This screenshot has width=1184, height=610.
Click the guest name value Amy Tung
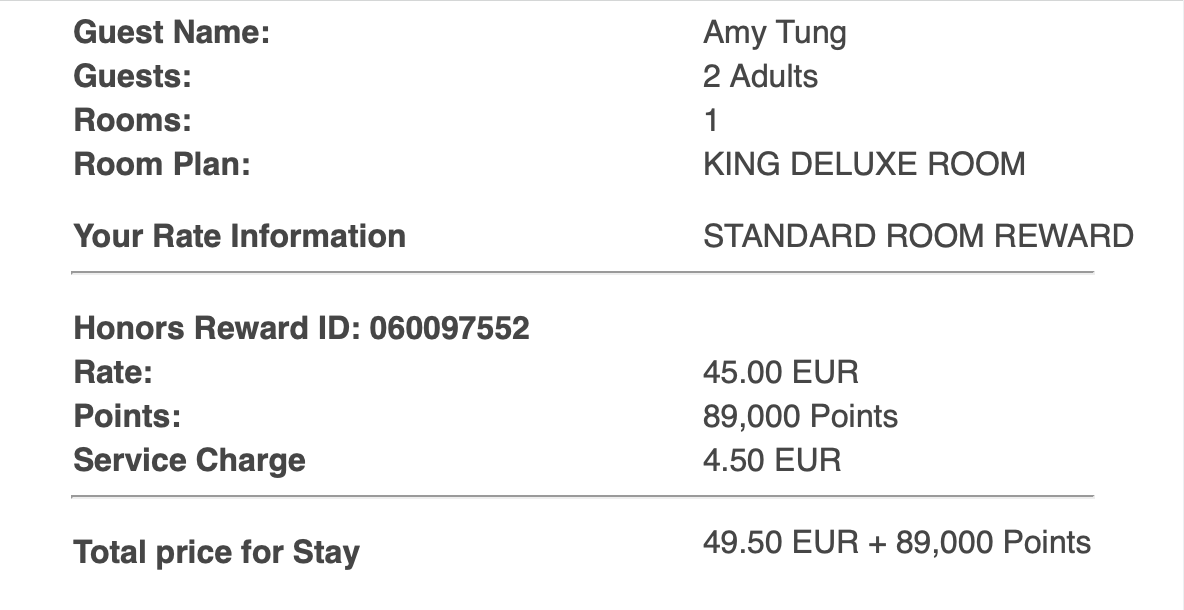pos(774,33)
